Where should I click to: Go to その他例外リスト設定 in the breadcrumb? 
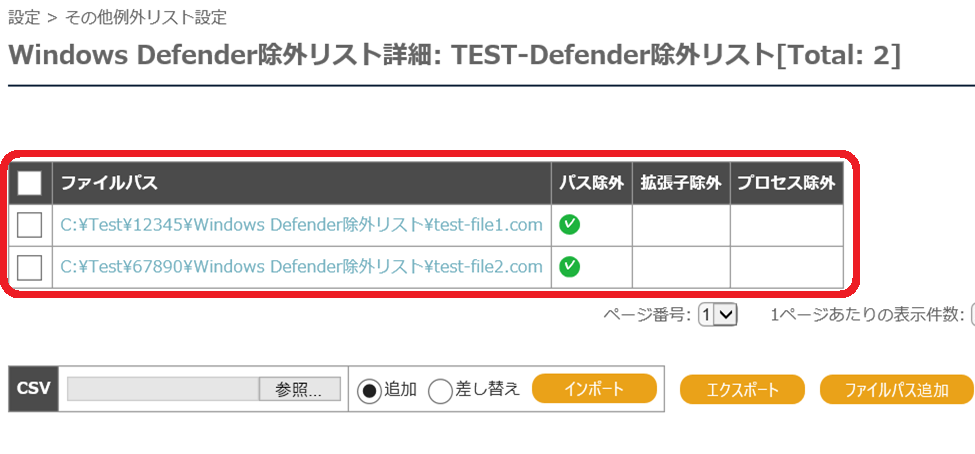coord(146,17)
